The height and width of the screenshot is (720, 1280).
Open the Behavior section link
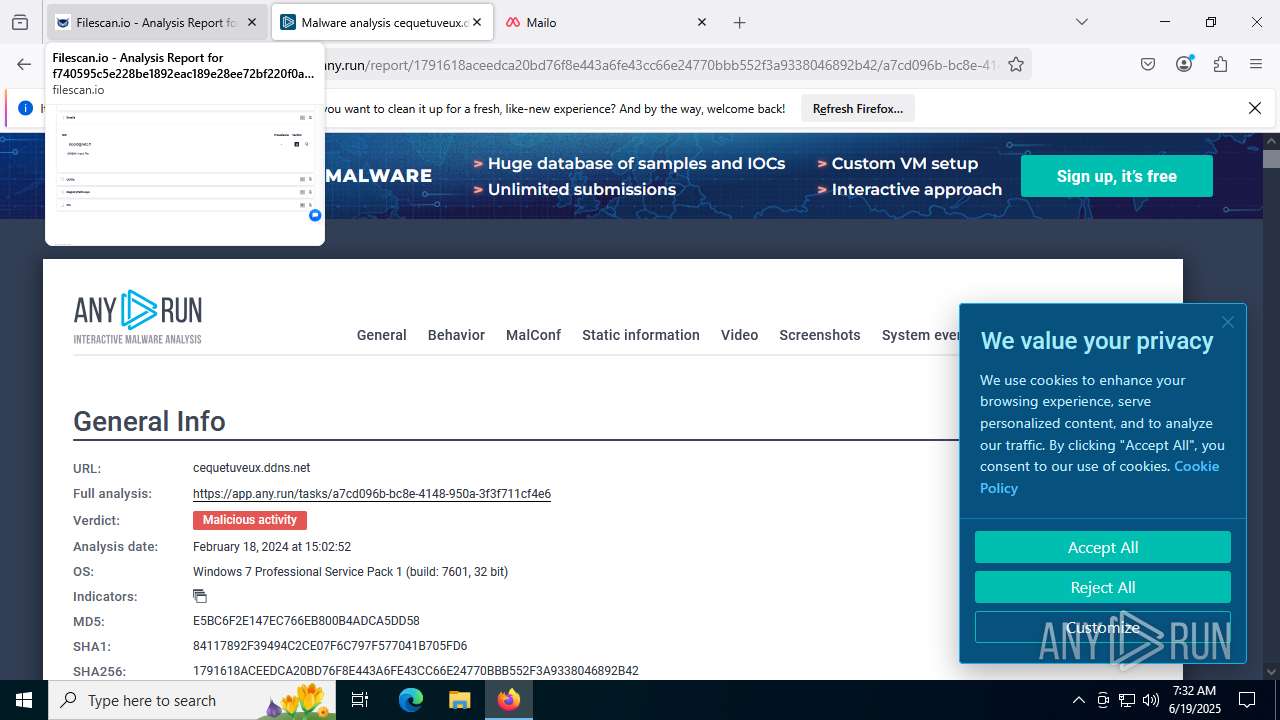pyautogui.click(x=456, y=335)
